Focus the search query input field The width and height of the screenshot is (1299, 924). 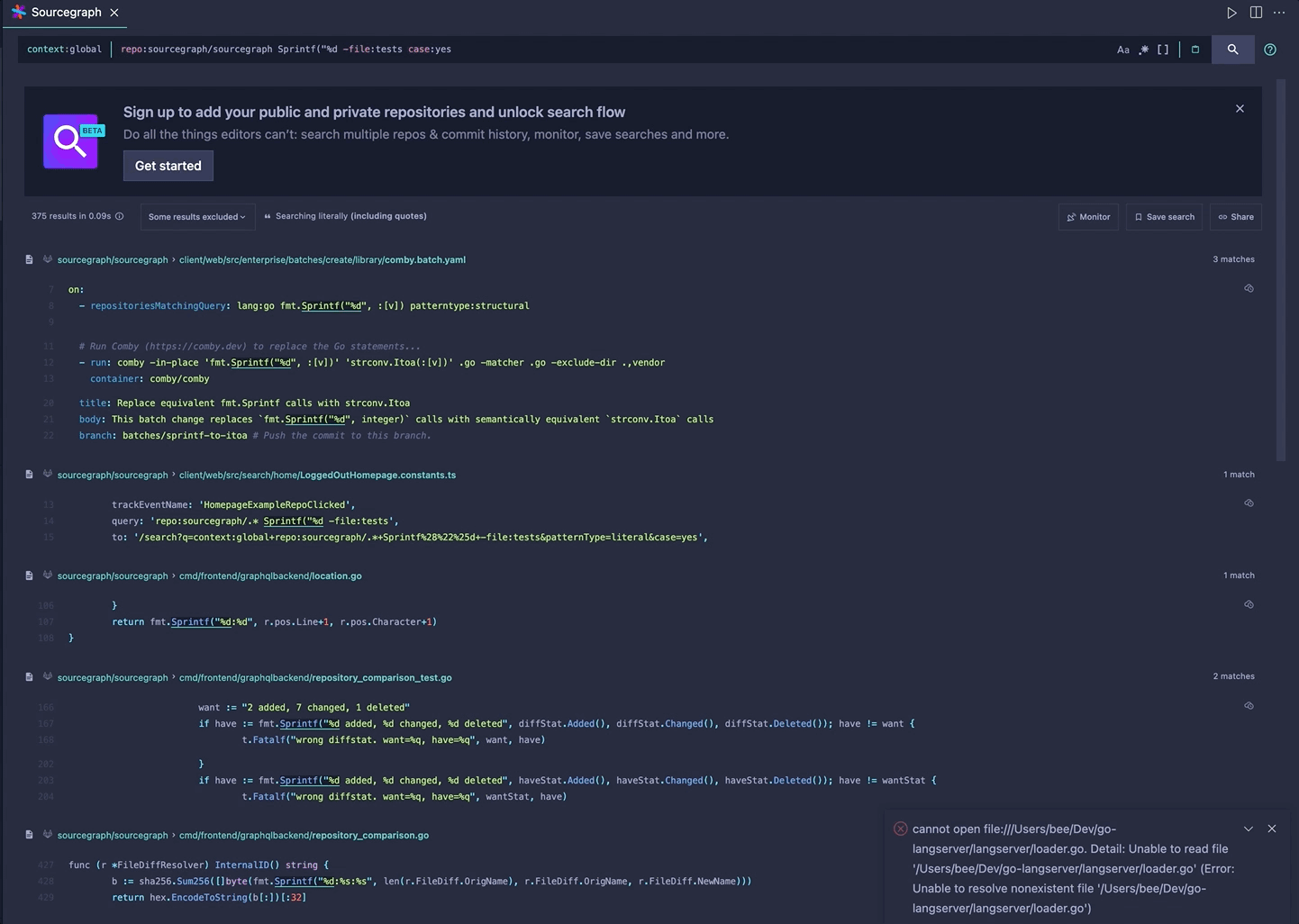pyautogui.click(x=613, y=50)
